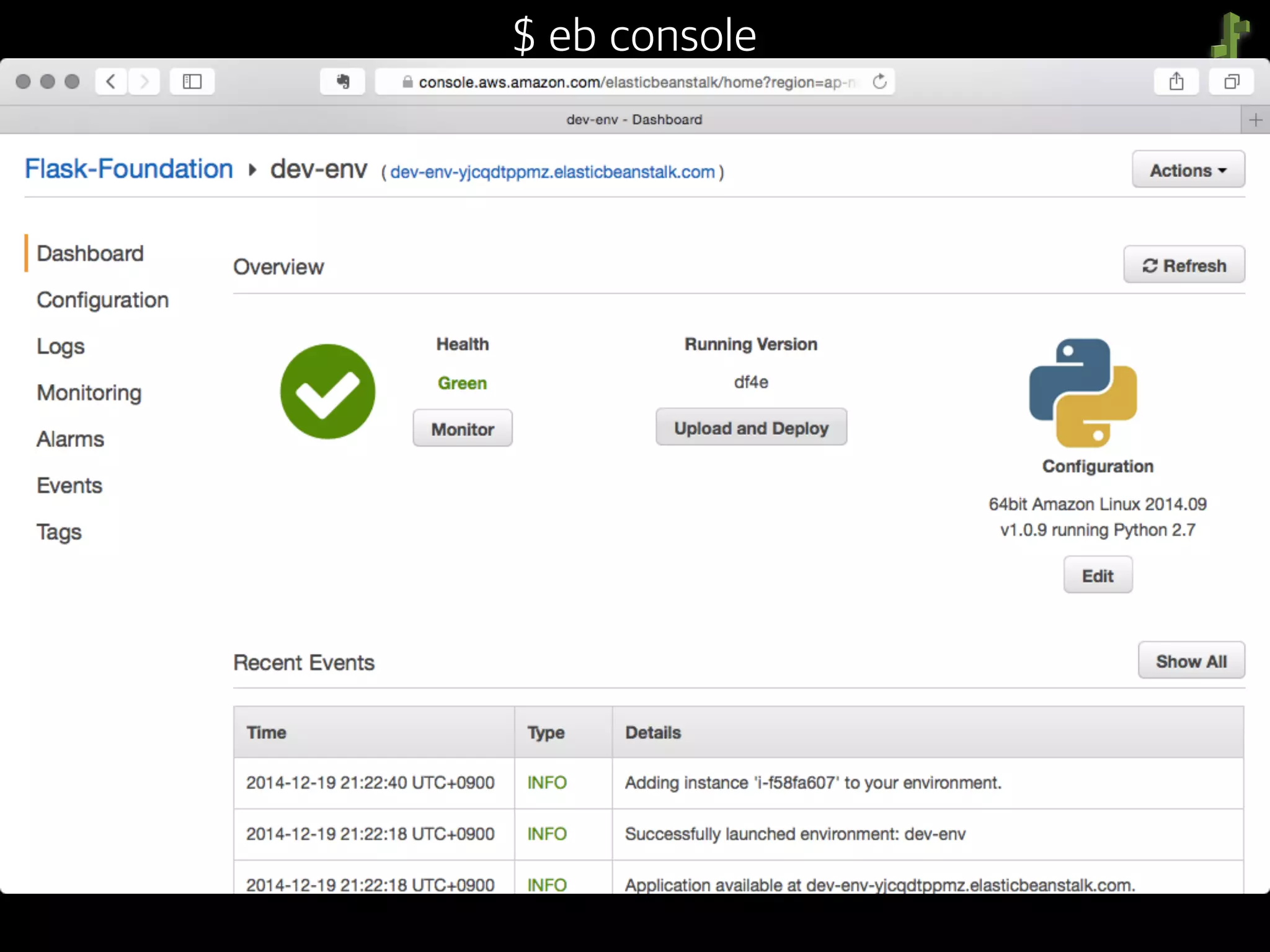Image resolution: width=1270 pixels, height=952 pixels.
Task: Click running version 'df4e'
Action: coord(751,382)
